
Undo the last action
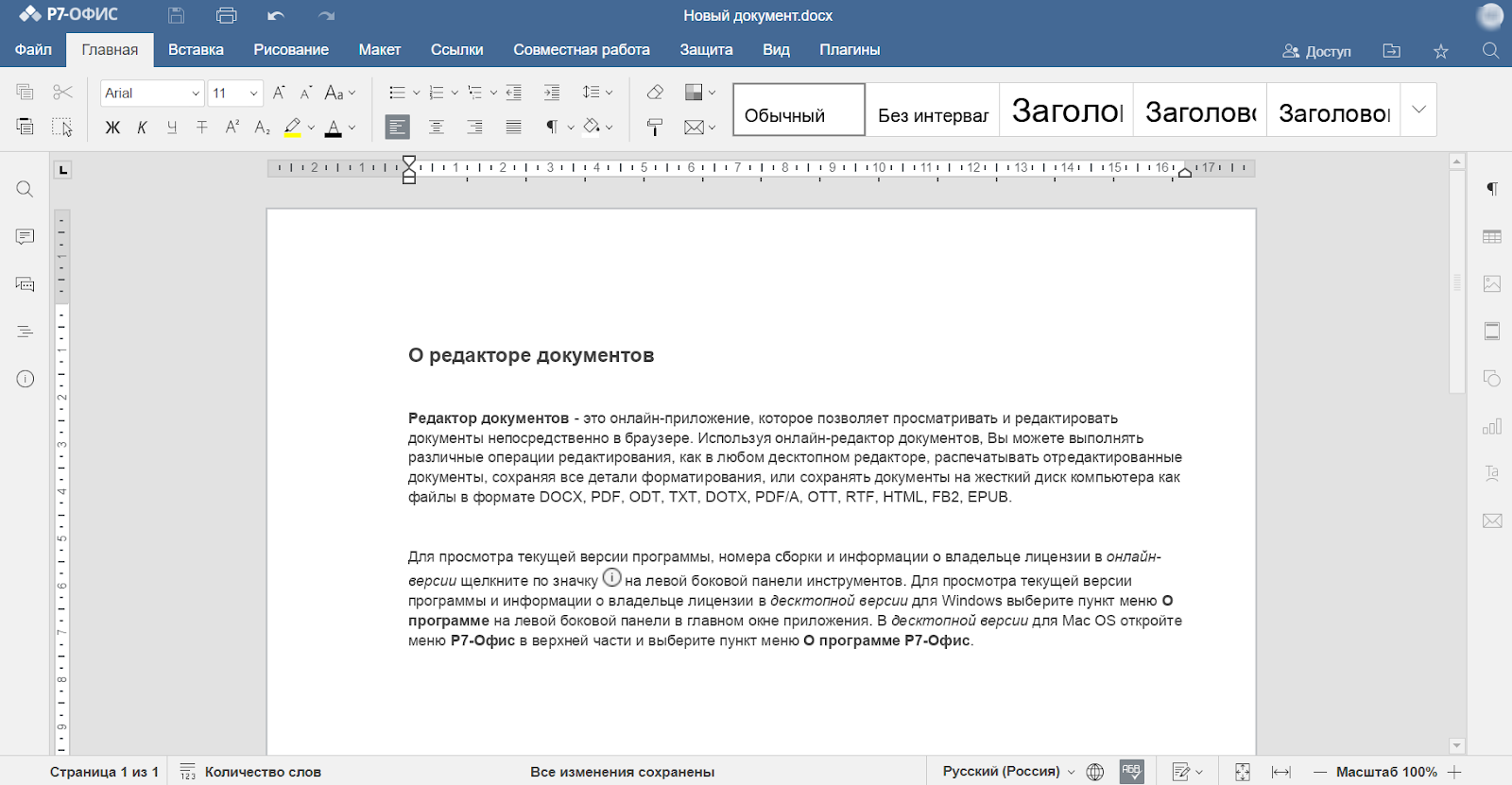coord(276,15)
